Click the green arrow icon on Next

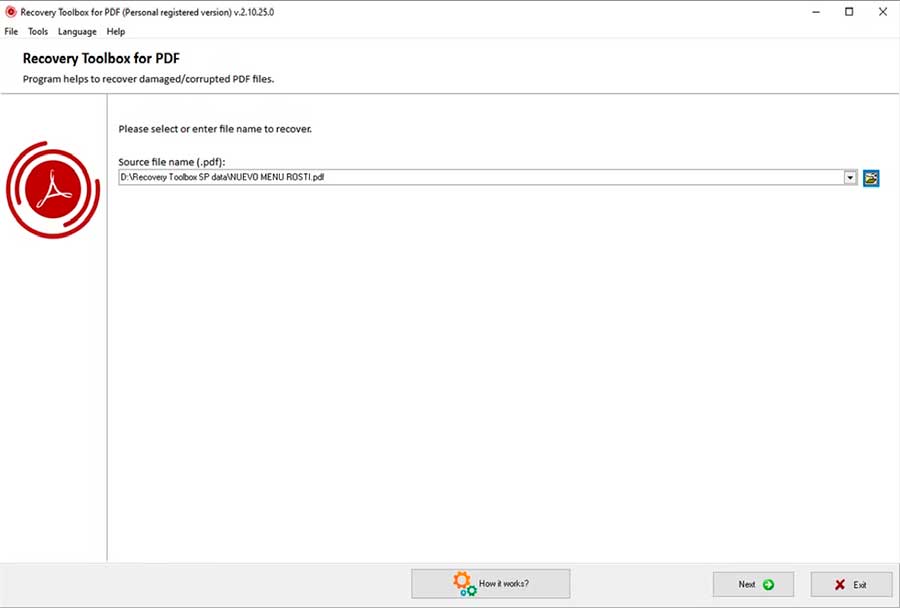pyautogui.click(x=768, y=585)
